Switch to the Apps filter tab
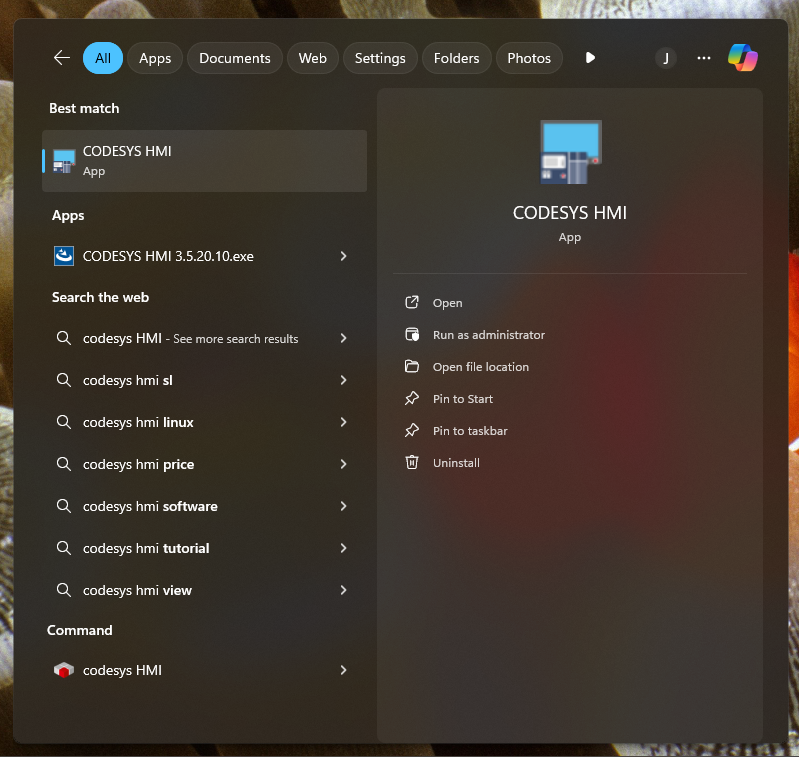This screenshot has height=757, width=799. [155, 58]
